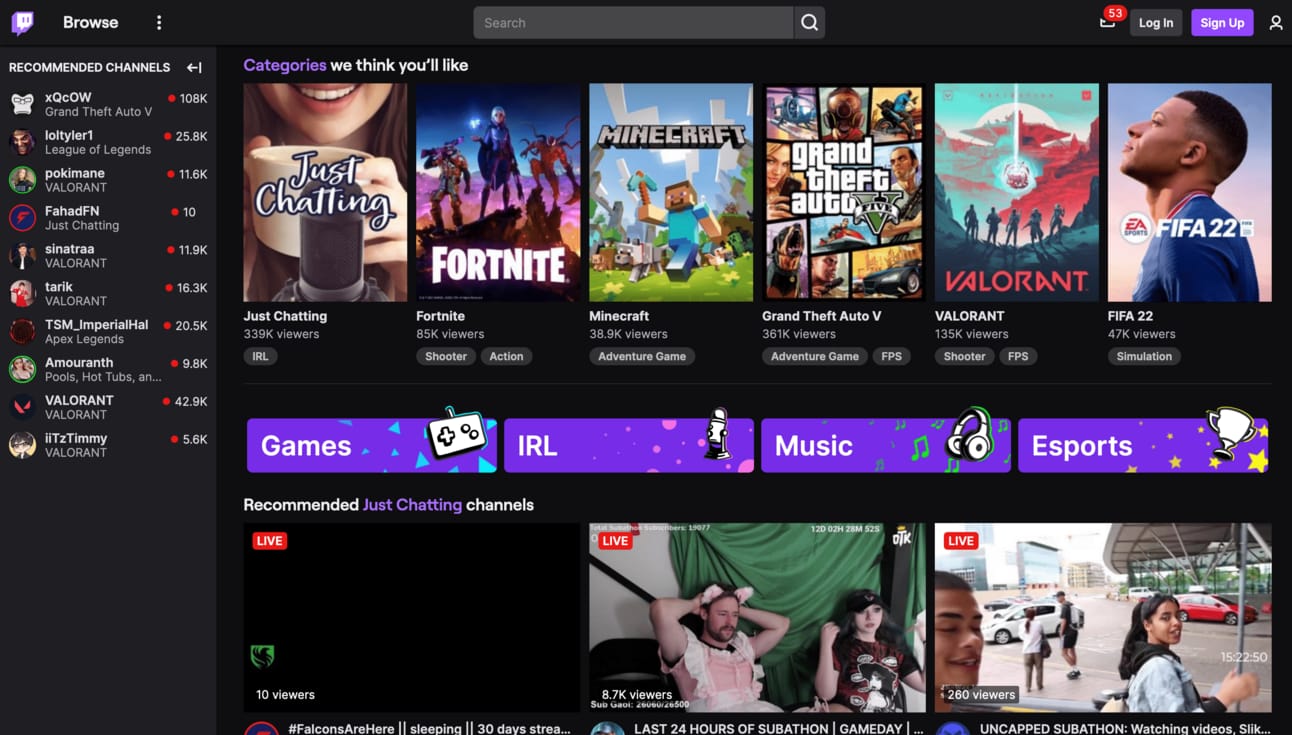Click the headphones icon on Music banner
Image resolution: width=1292 pixels, height=735 pixels.
click(969, 437)
